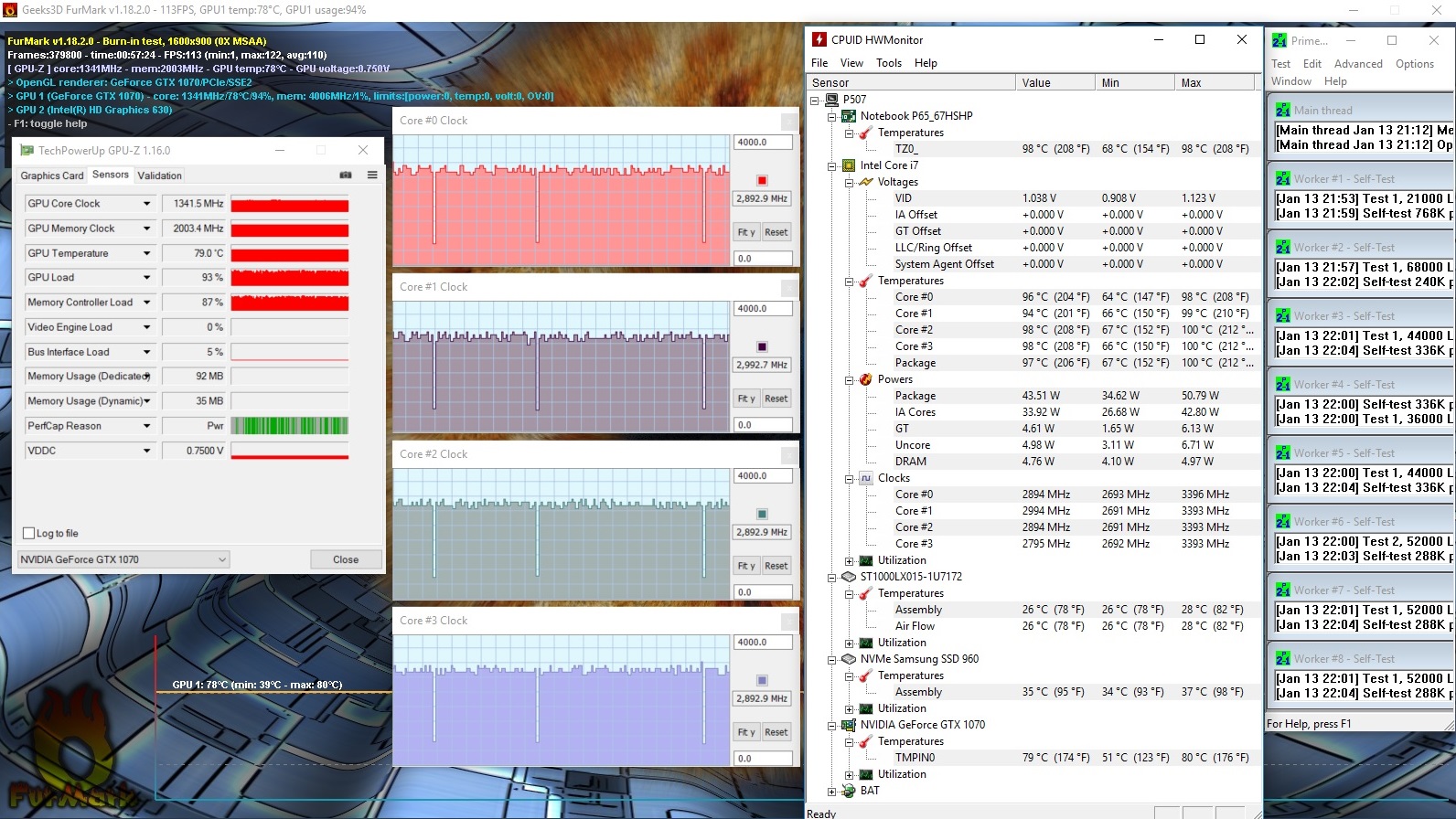
Task: Open the PerfCap Reason sensor dropdown
Action: (146, 425)
